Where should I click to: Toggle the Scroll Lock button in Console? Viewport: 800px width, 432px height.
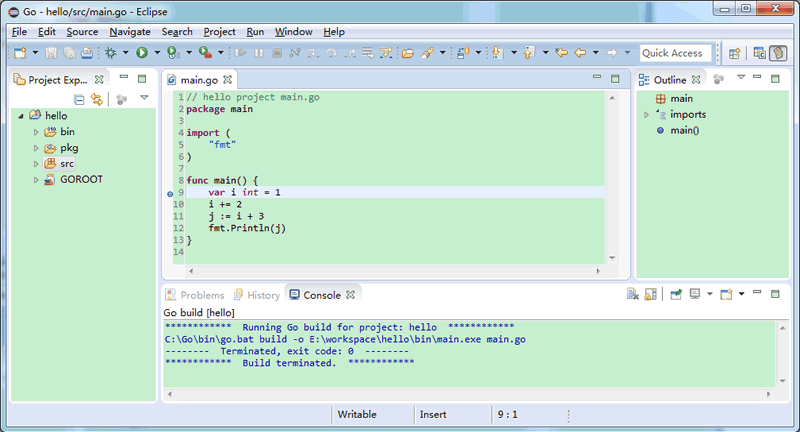tap(651, 295)
